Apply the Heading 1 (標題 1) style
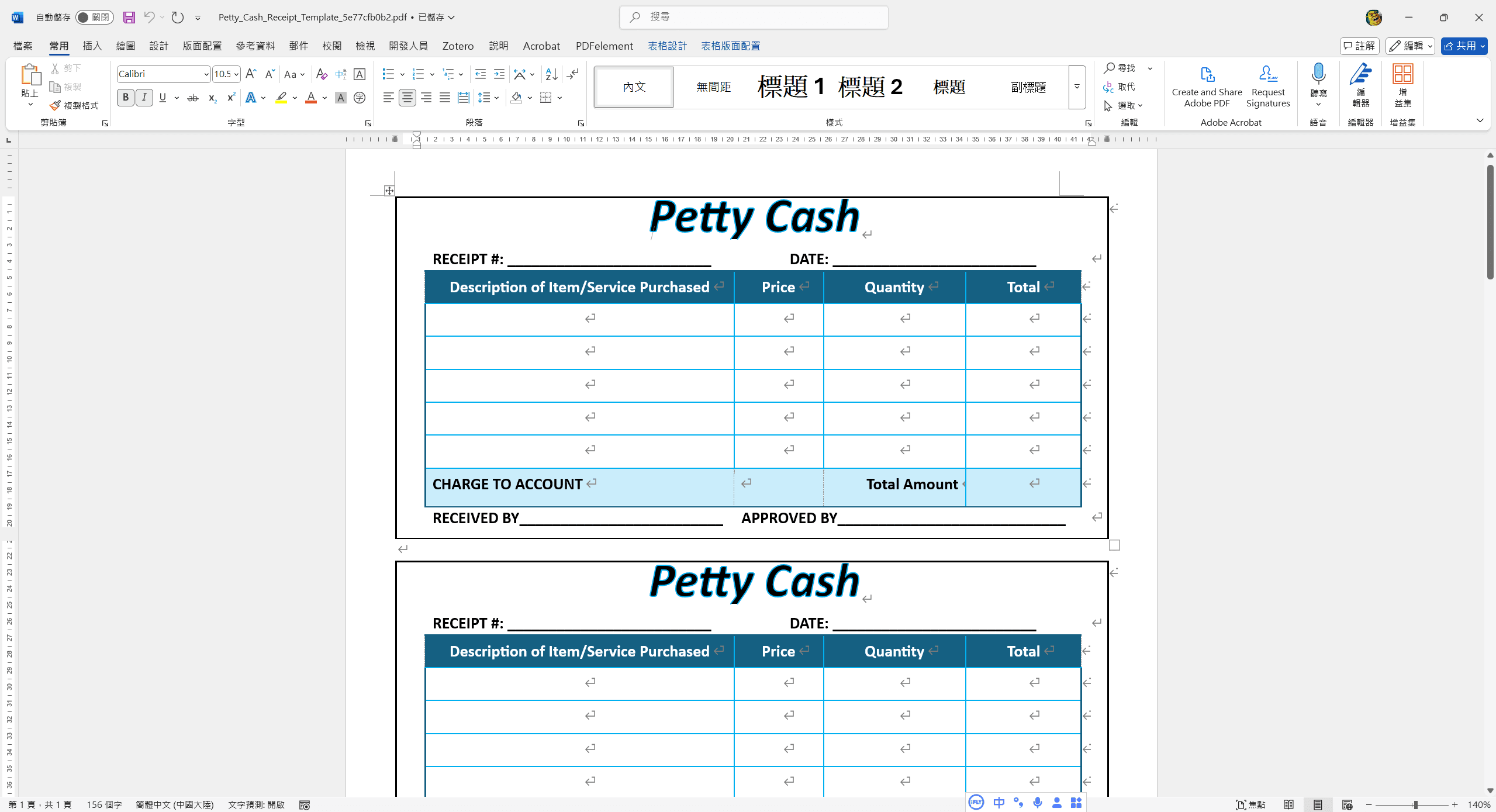 [792, 87]
